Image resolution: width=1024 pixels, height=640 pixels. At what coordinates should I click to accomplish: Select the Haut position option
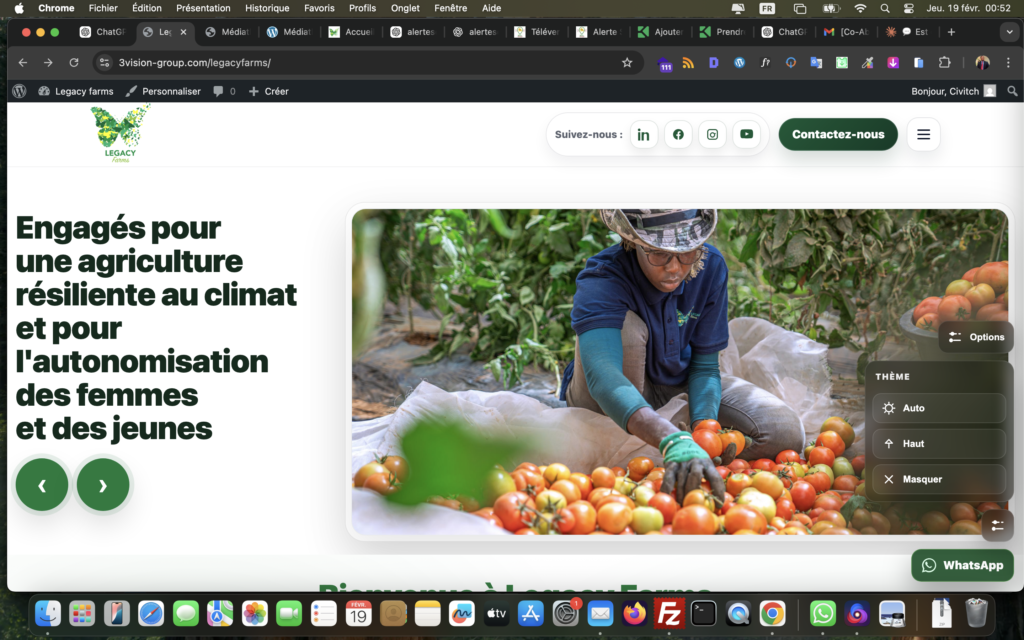click(x=938, y=443)
